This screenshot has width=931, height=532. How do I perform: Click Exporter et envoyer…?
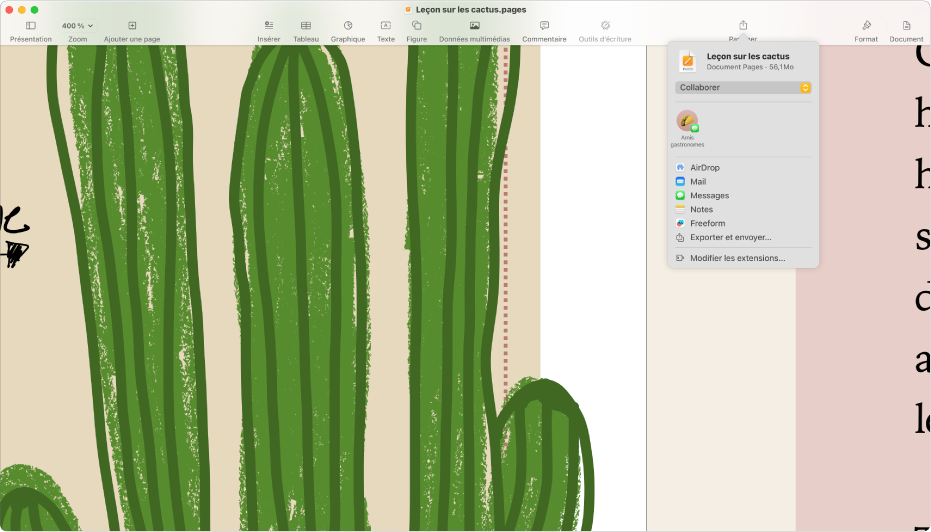[730, 238]
